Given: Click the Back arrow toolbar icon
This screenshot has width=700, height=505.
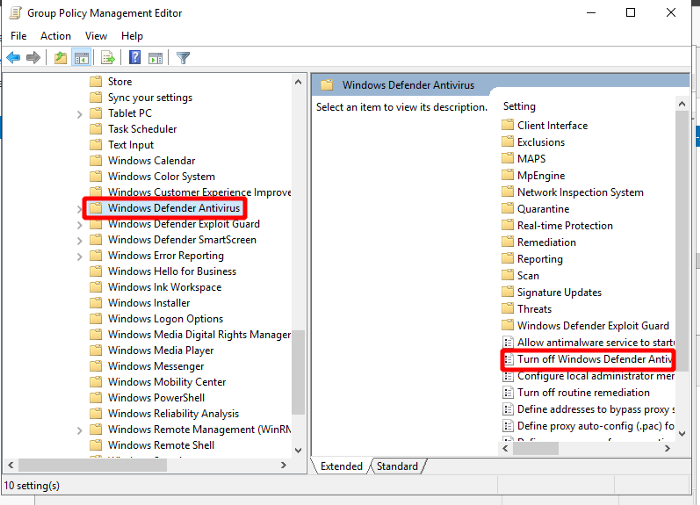Looking at the screenshot, I should coord(13,58).
